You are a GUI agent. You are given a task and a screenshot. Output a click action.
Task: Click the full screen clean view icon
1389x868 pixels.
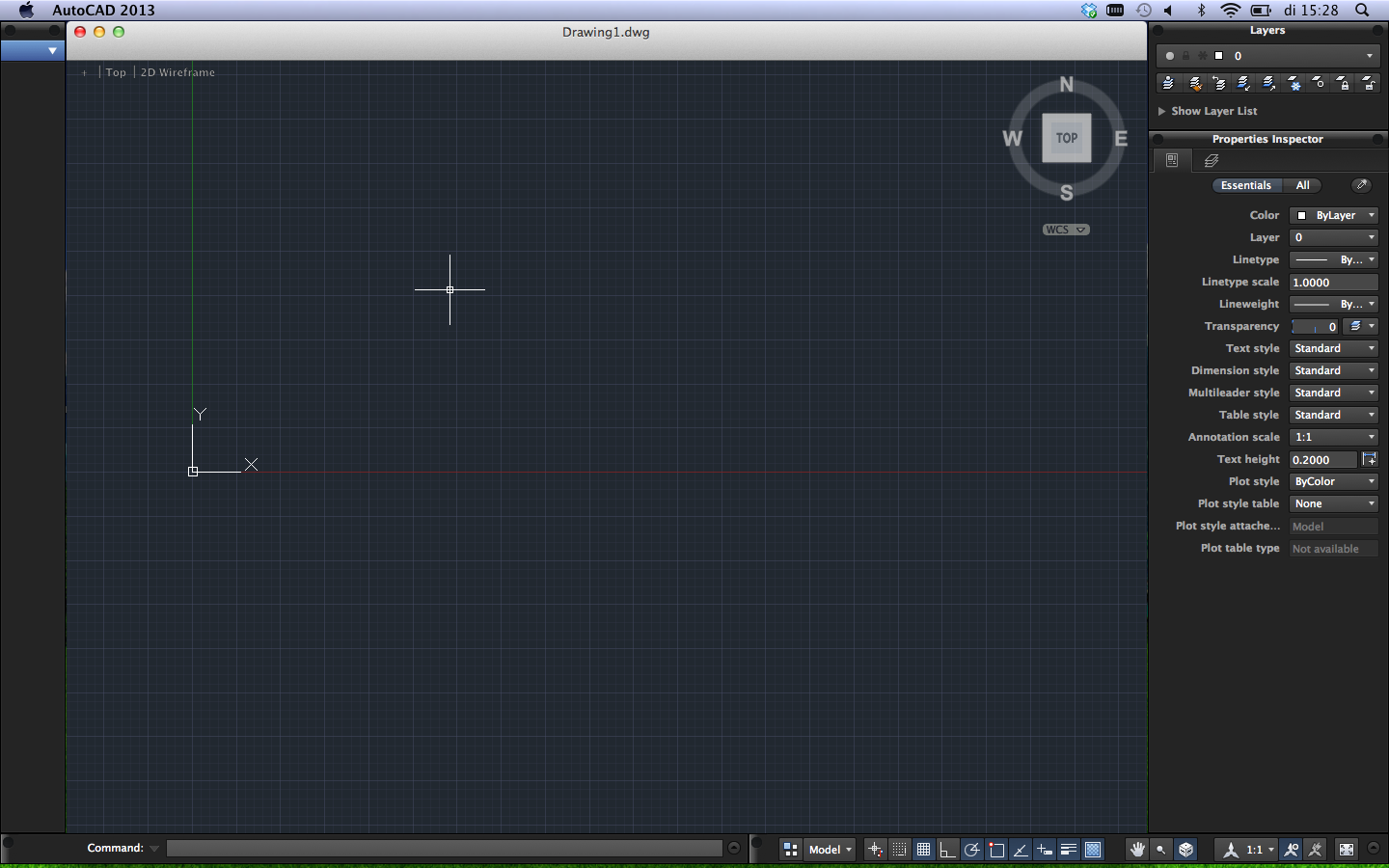click(x=1347, y=850)
